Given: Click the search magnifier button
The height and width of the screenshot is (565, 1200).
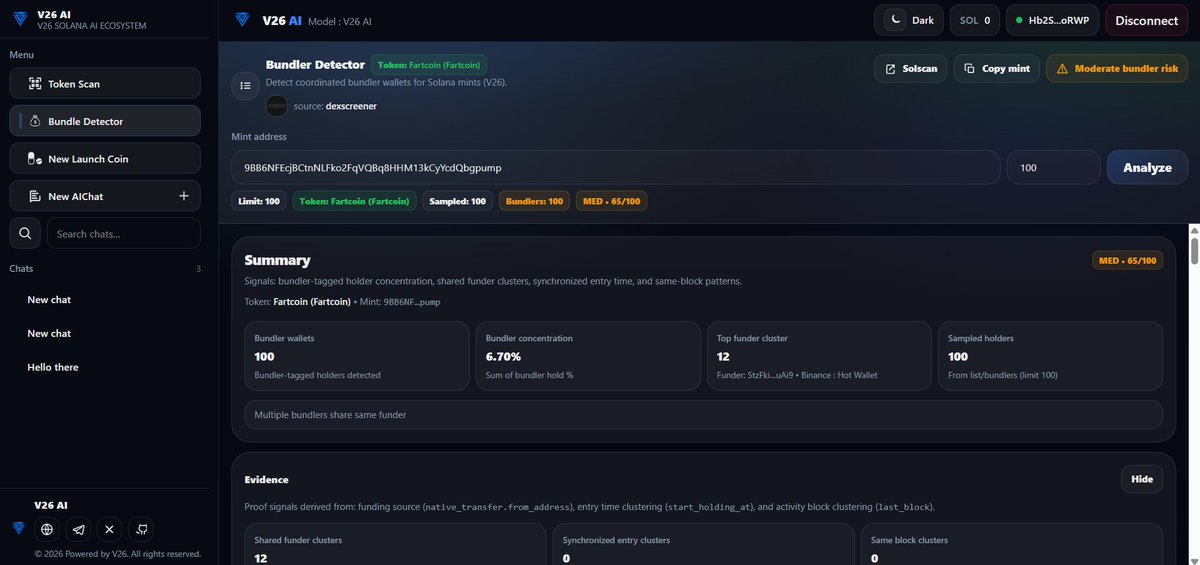Looking at the screenshot, I should [x=25, y=234].
